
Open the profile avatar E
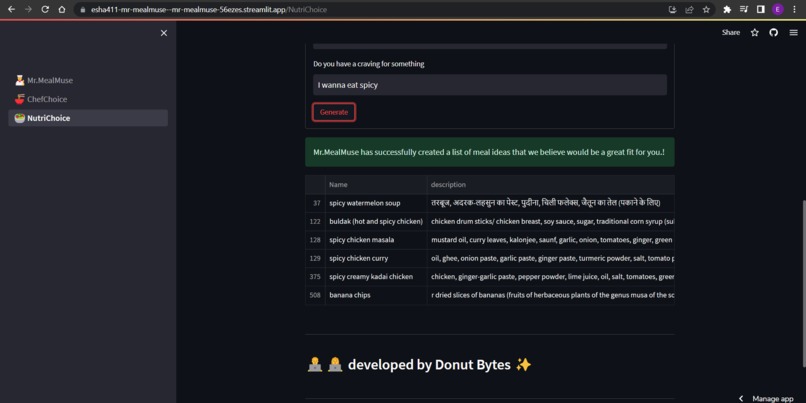(778, 9)
